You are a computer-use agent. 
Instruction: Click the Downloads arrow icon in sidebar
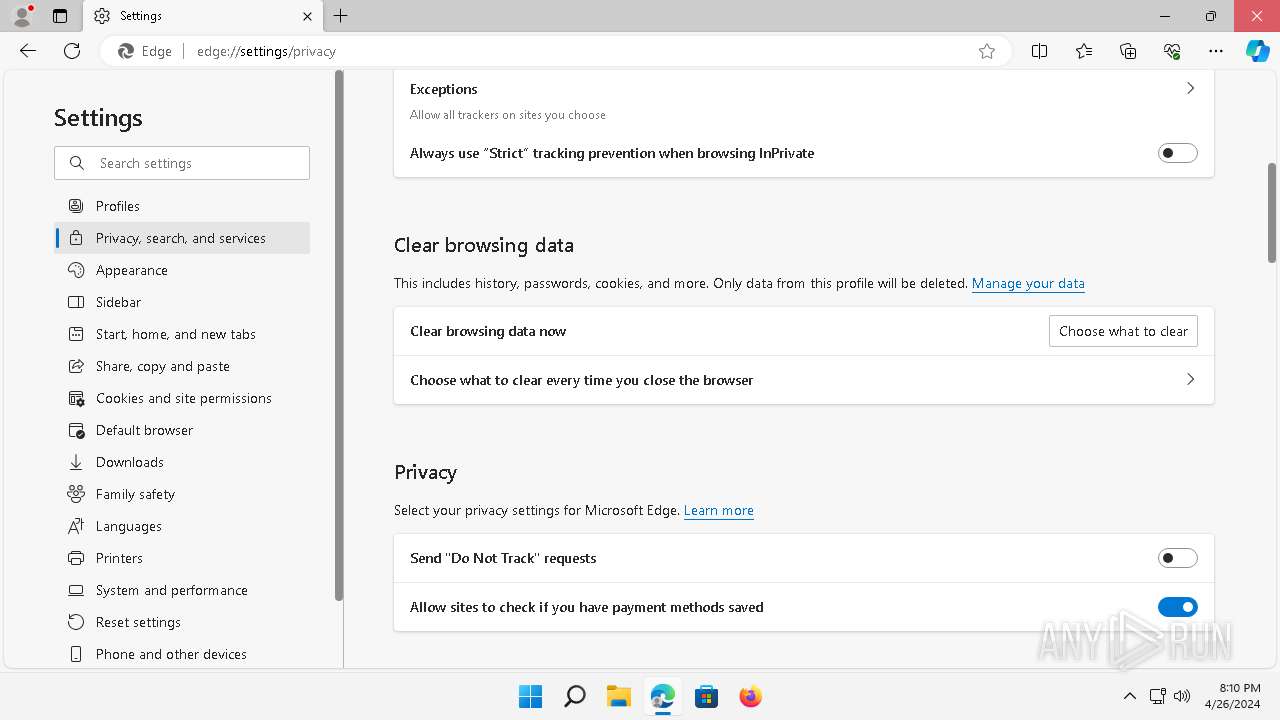(x=76, y=462)
